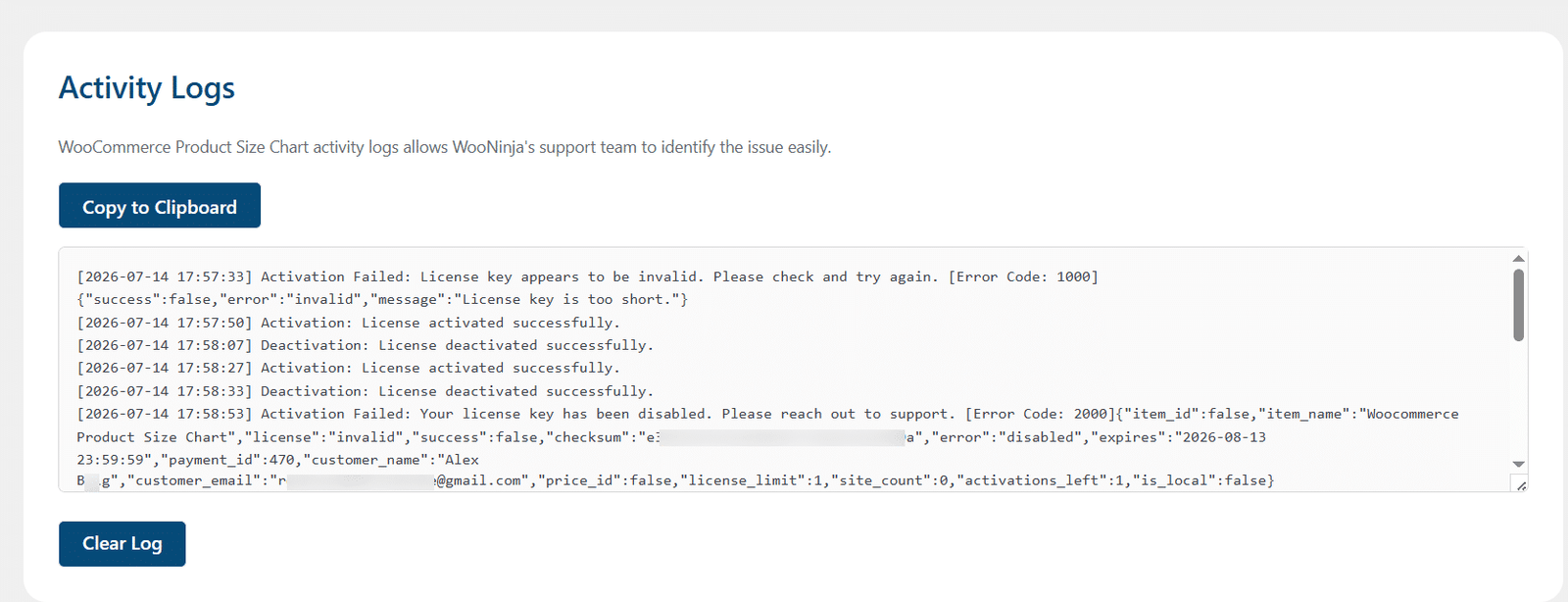
Task: Click the empty scrollbar track below the thumb
Action: tap(1518, 398)
